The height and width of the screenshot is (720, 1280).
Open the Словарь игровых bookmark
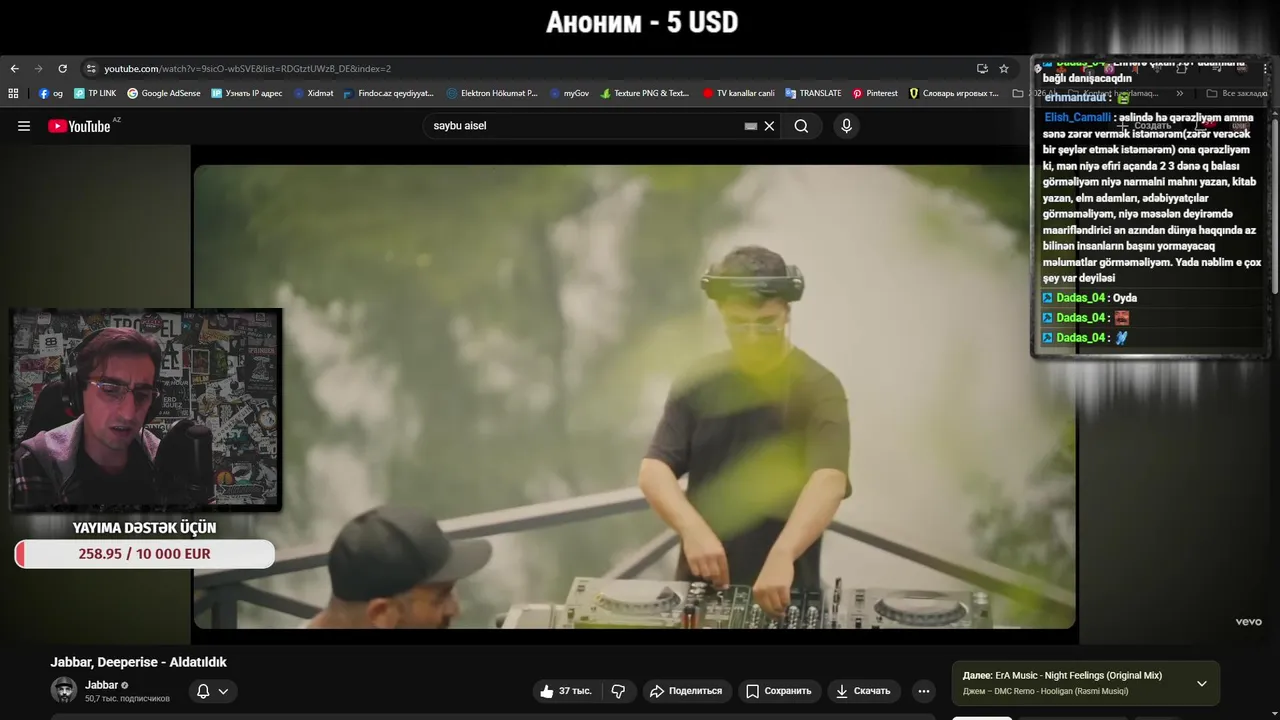pos(954,93)
